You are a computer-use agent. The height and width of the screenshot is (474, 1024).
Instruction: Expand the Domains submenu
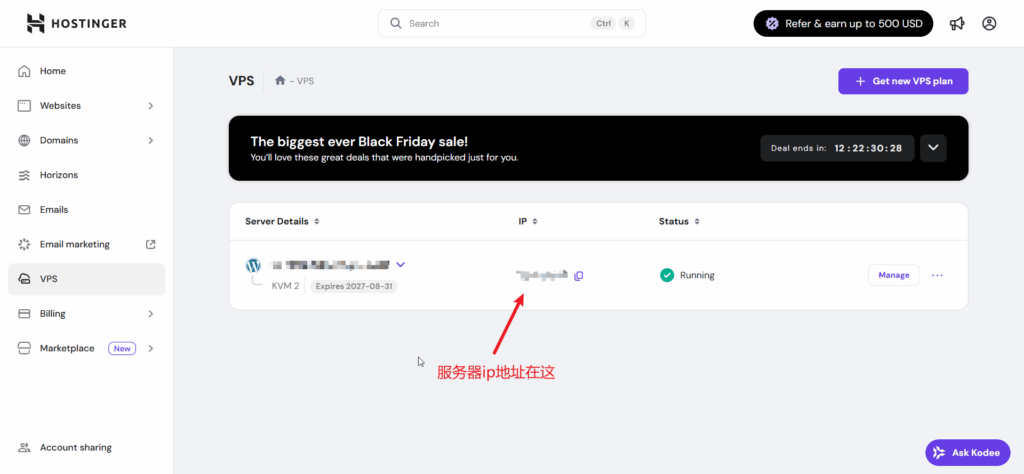(151, 141)
